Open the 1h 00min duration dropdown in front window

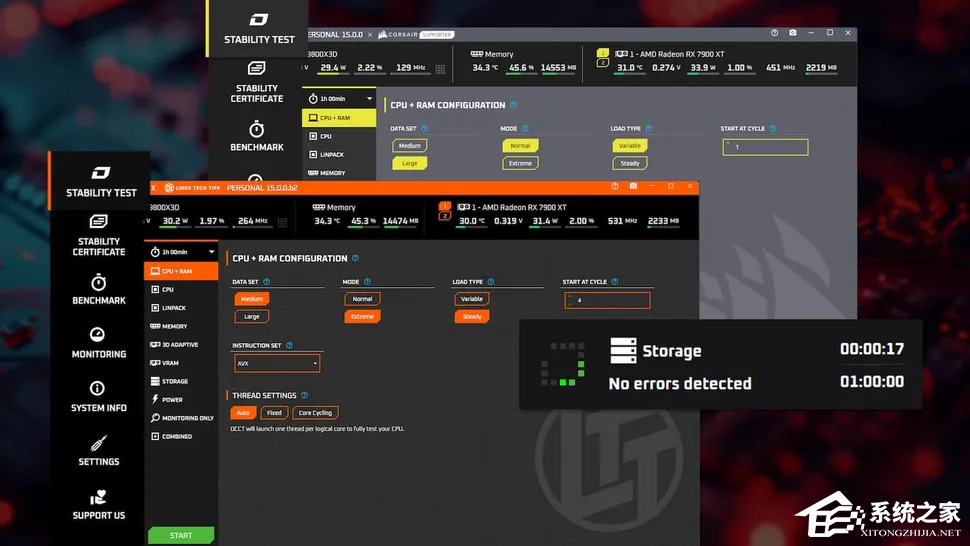[182, 252]
